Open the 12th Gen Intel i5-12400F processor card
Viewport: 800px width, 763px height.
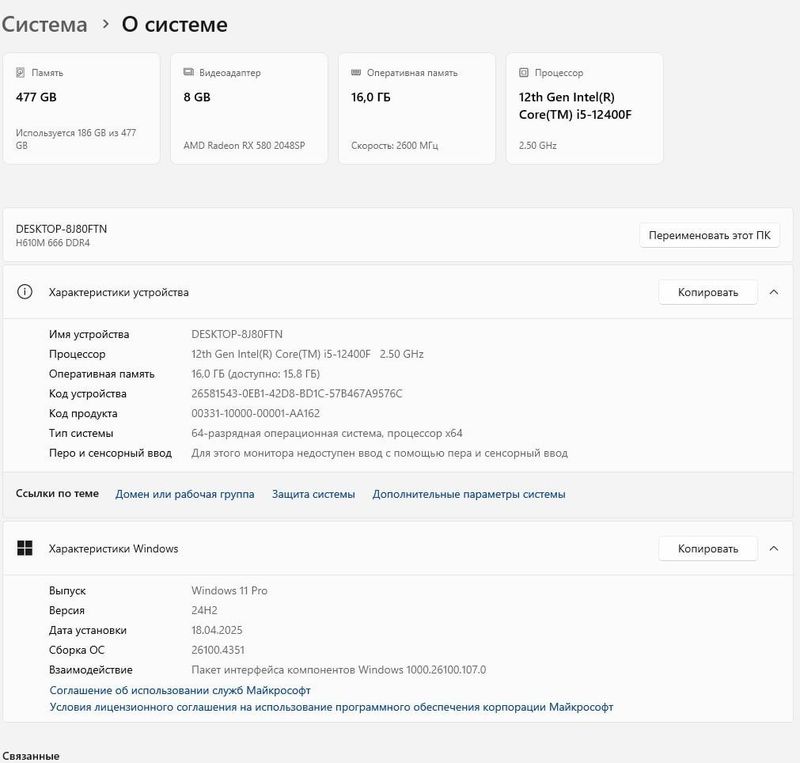pos(585,108)
